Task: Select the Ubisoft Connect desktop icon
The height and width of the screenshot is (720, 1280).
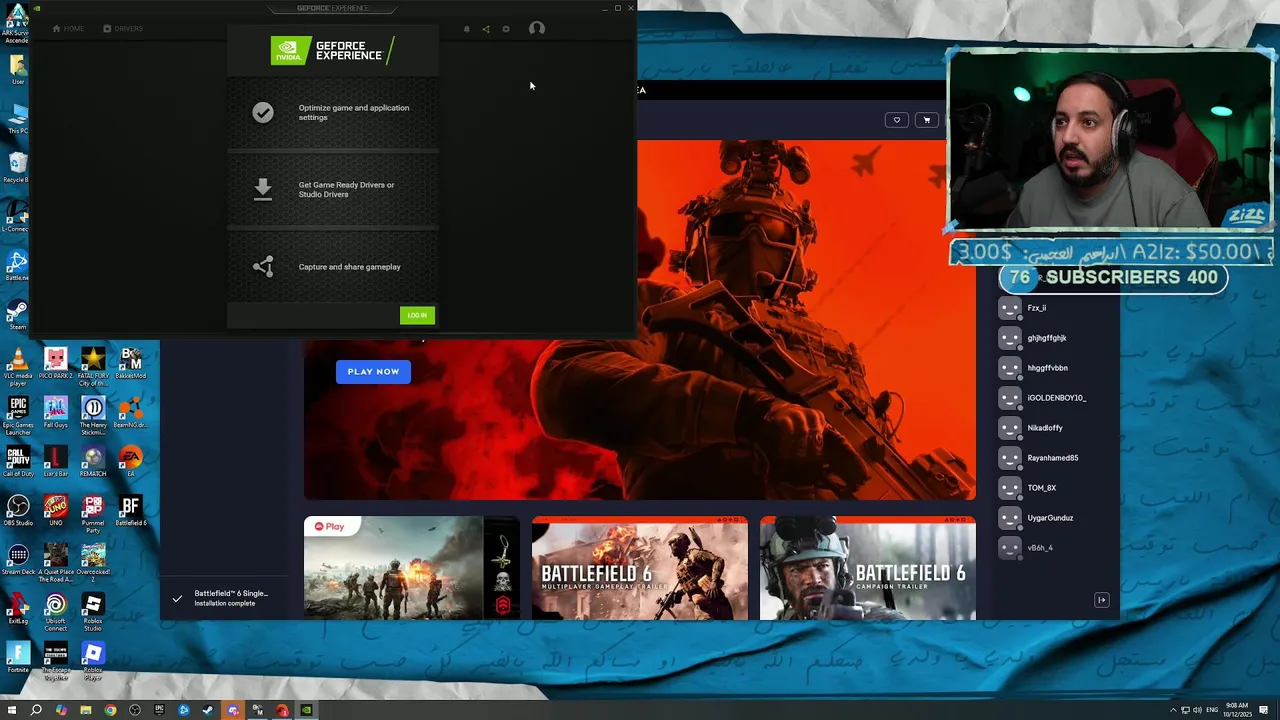Action: pyautogui.click(x=55, y=612)
